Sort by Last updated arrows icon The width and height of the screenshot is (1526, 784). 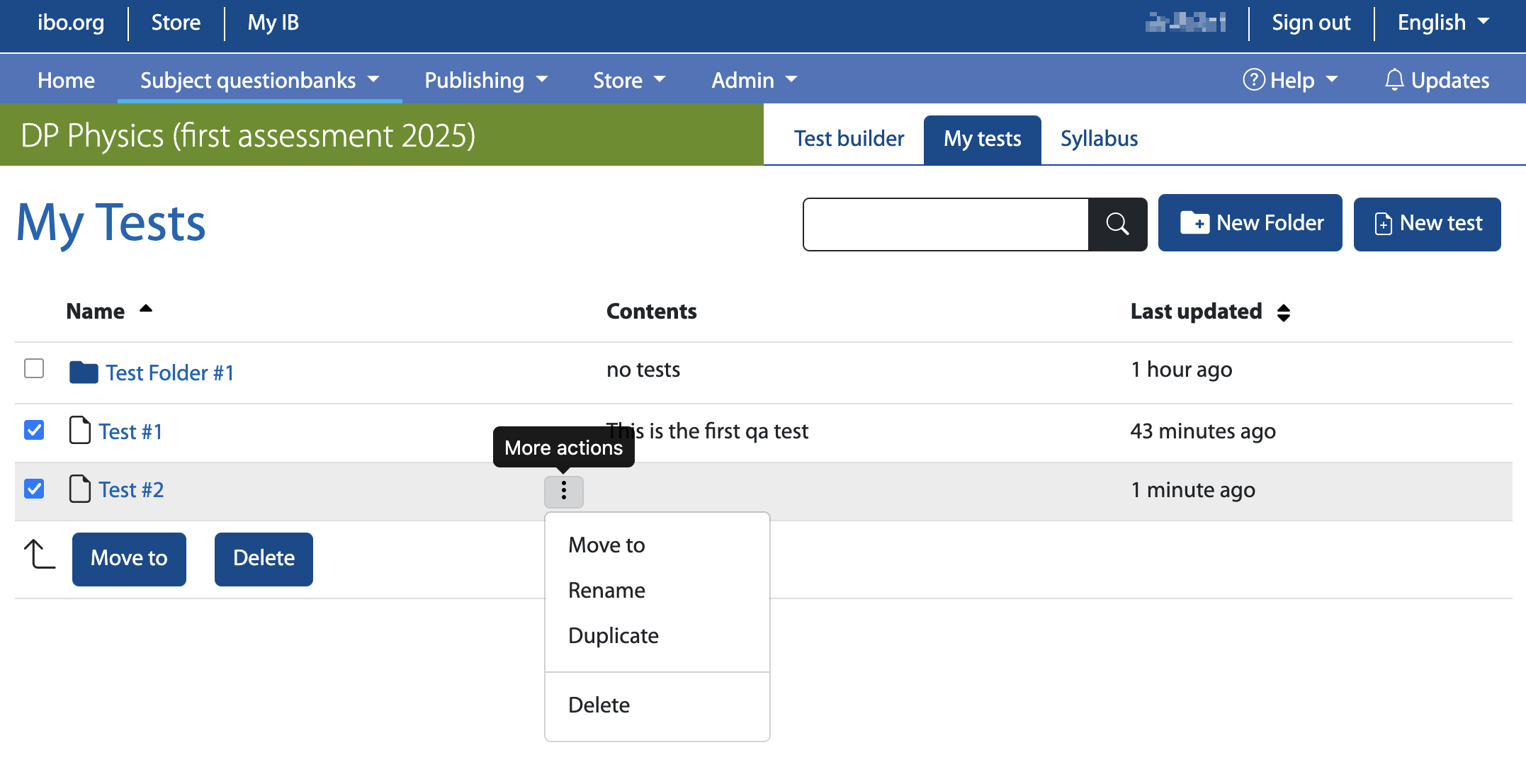coord(1283,312)
